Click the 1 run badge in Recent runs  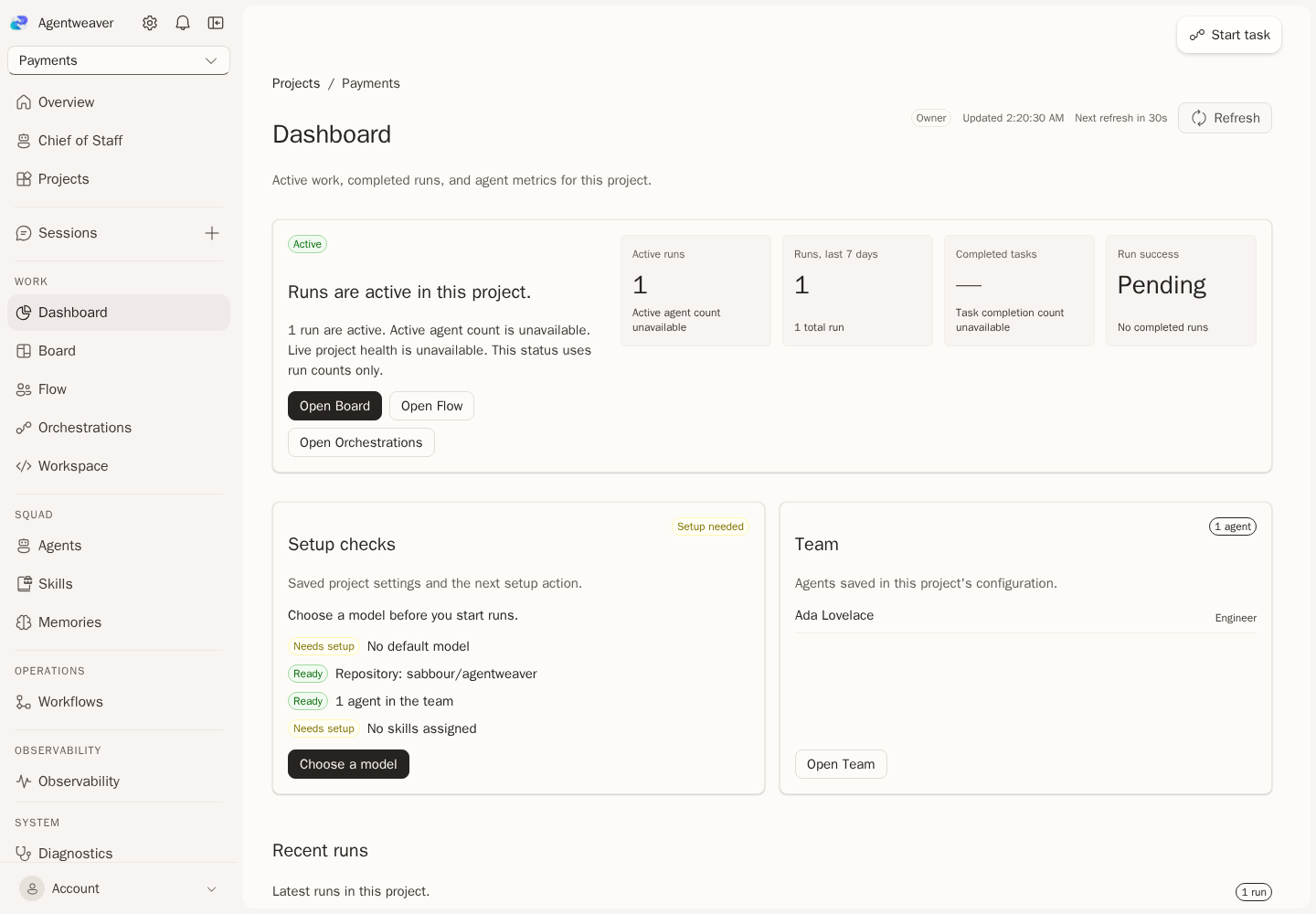click(x=1254, y=892)
